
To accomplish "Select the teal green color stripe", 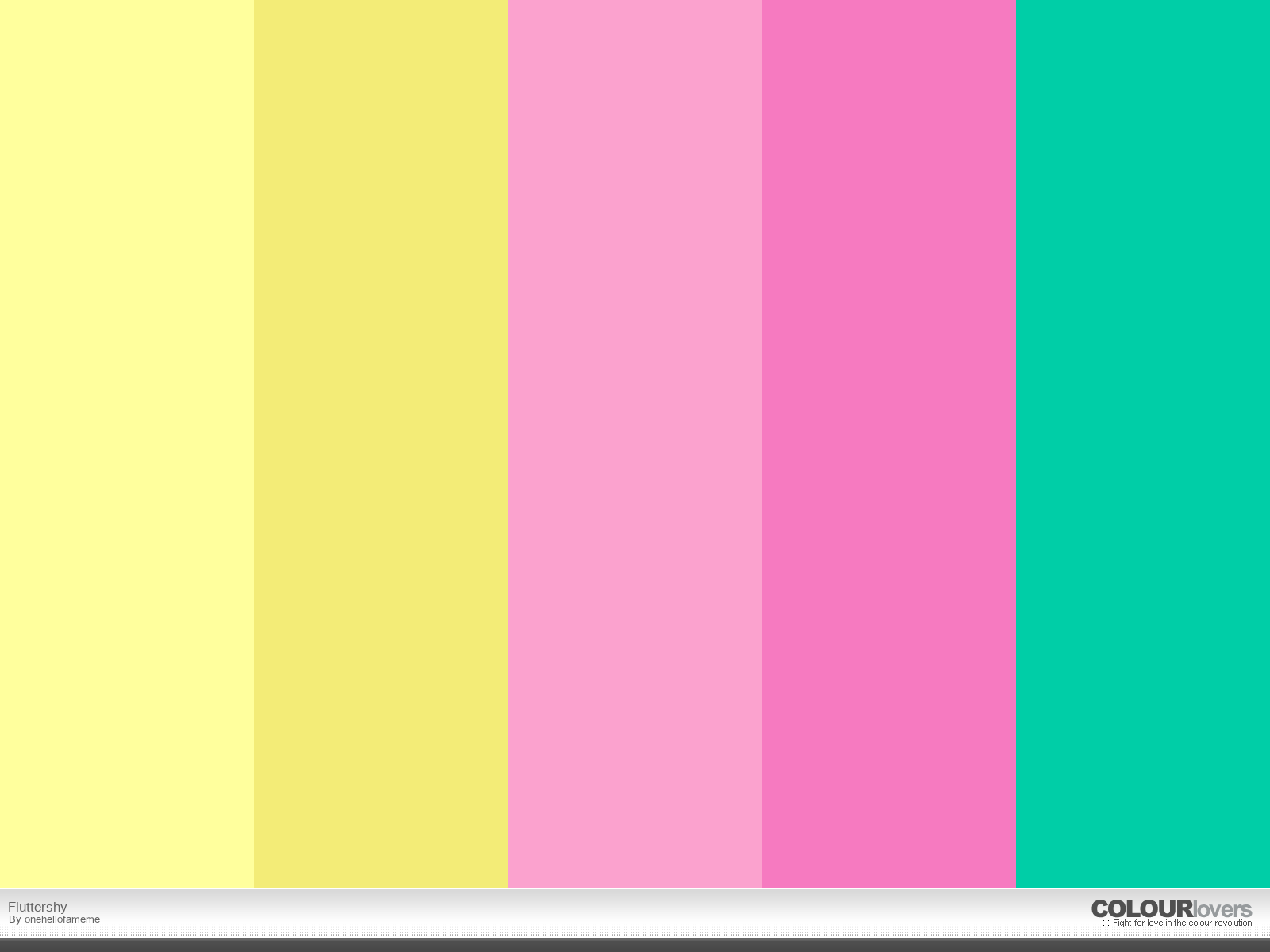I will click(1143, 443).
